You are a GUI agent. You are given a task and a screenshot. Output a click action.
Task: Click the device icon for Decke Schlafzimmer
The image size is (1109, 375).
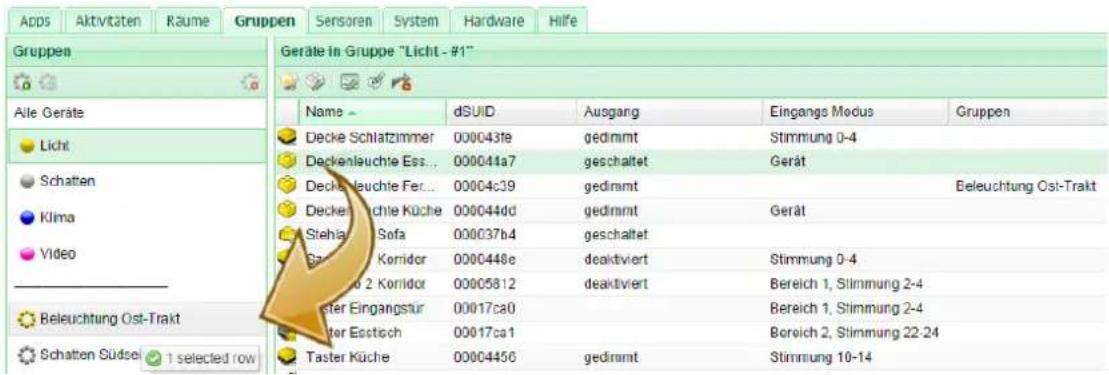[x=288, y=136]
